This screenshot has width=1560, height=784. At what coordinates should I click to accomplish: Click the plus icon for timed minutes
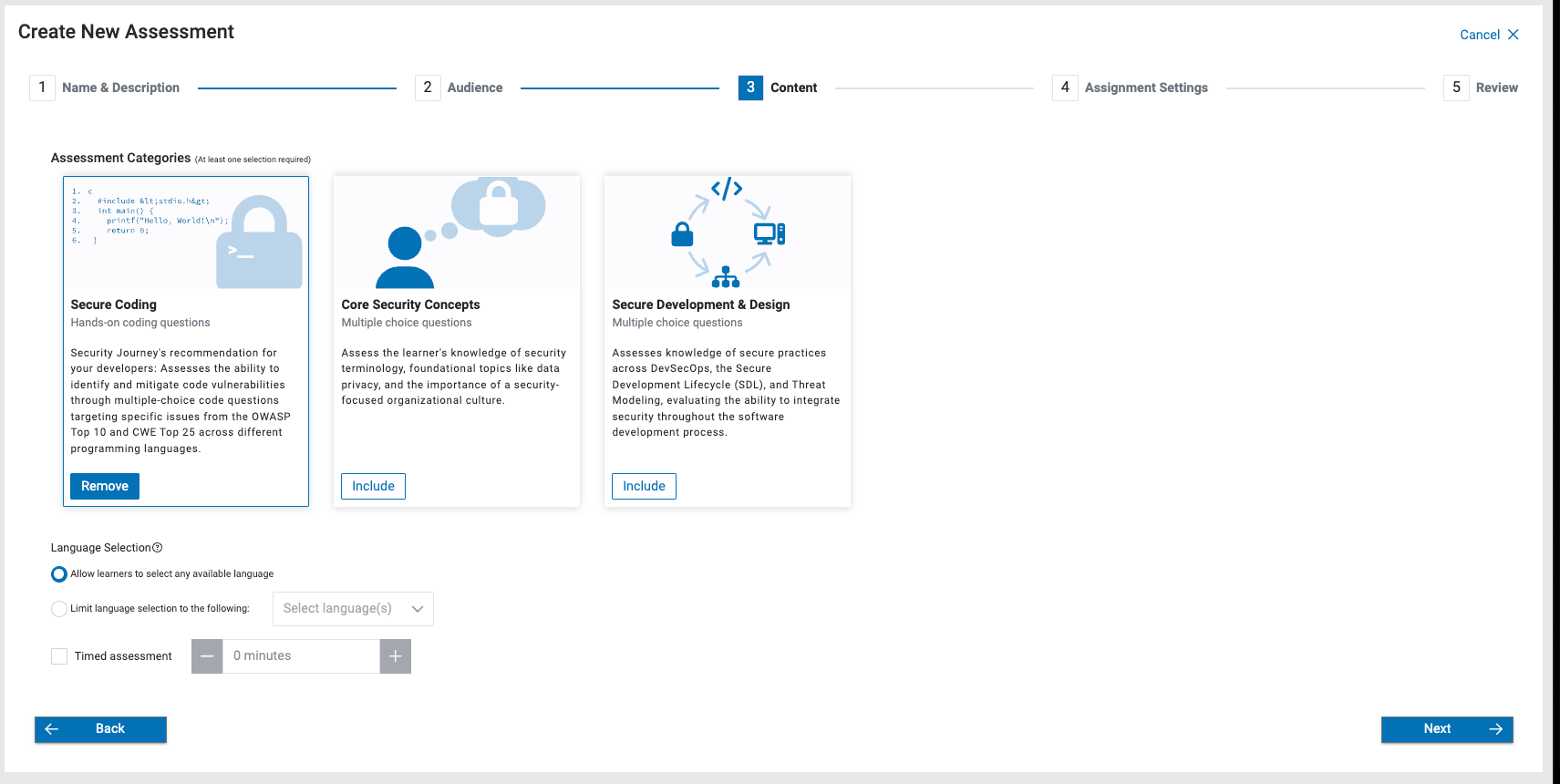coord(396,656)
